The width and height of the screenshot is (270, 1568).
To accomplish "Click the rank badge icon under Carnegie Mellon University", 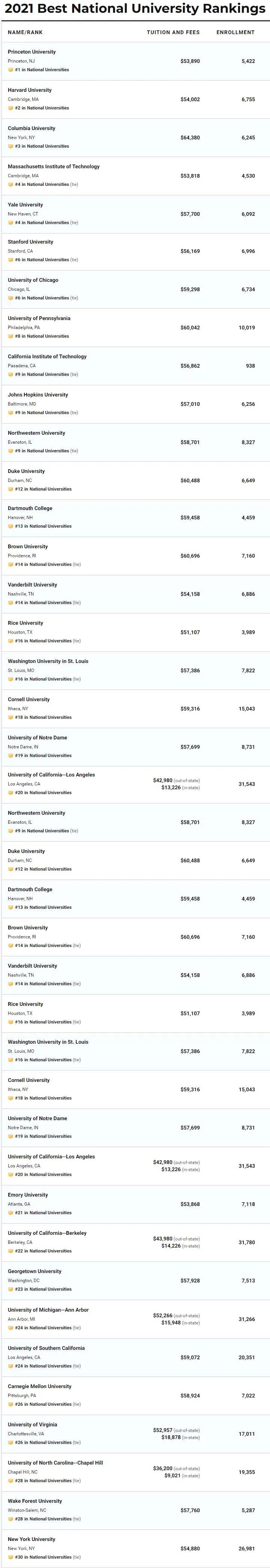I will [x=10, y=1404].
